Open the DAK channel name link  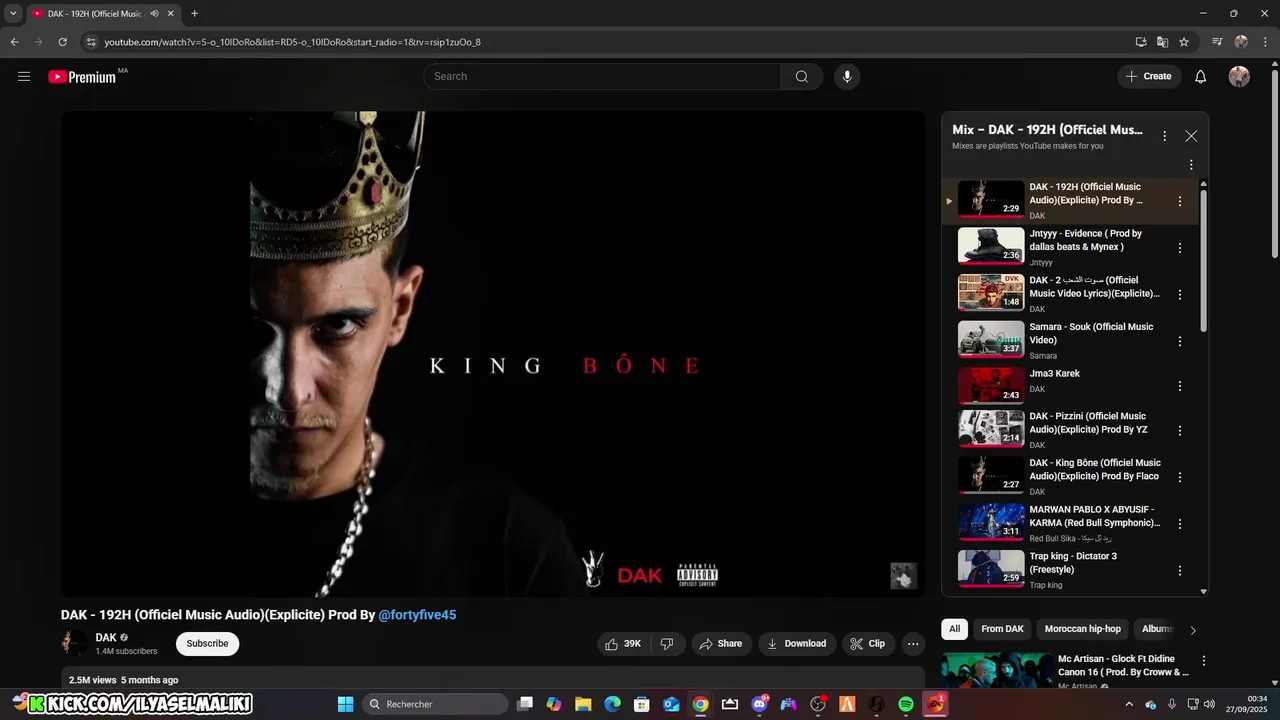click(106, 637)
